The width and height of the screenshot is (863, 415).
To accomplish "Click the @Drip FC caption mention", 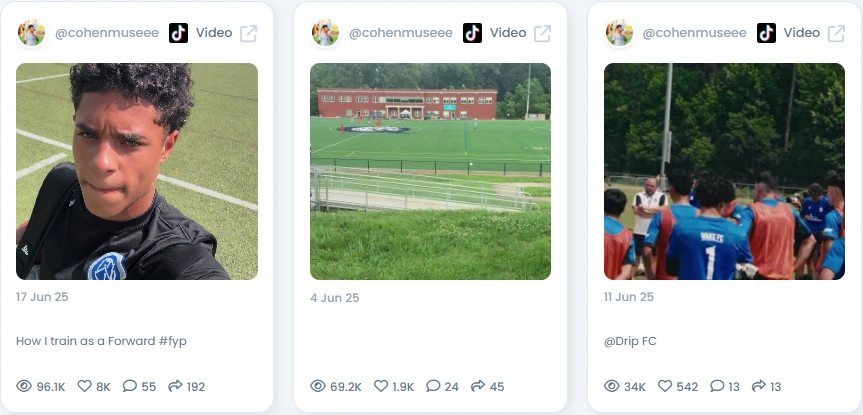I will click(x=630, y=341).
